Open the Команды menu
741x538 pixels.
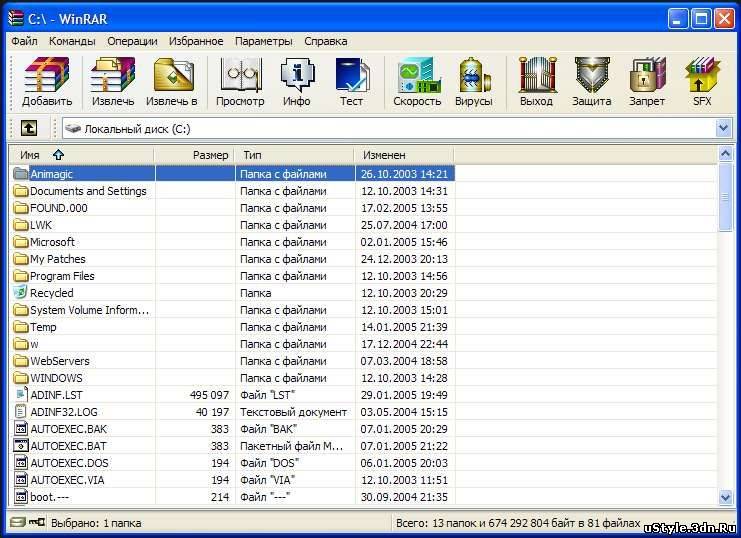pos(72,41)
